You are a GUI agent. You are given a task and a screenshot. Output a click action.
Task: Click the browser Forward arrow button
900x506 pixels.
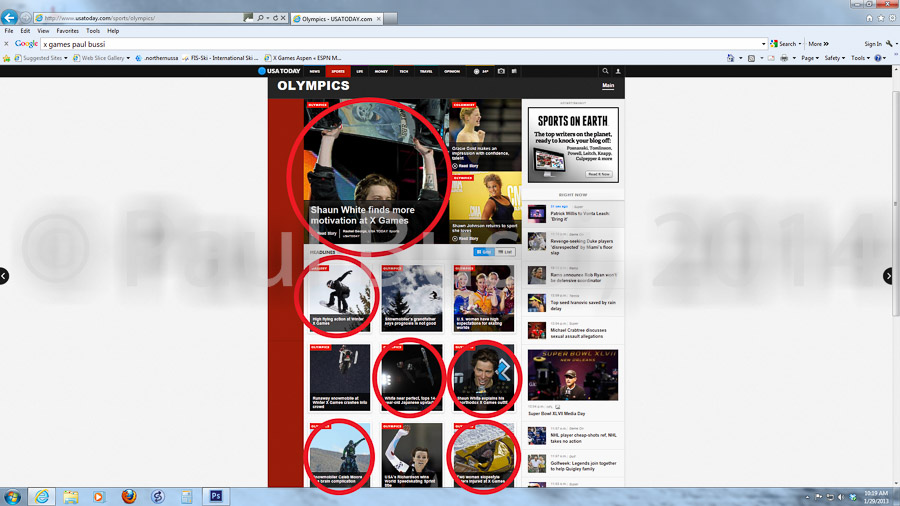tap(25, 18)
